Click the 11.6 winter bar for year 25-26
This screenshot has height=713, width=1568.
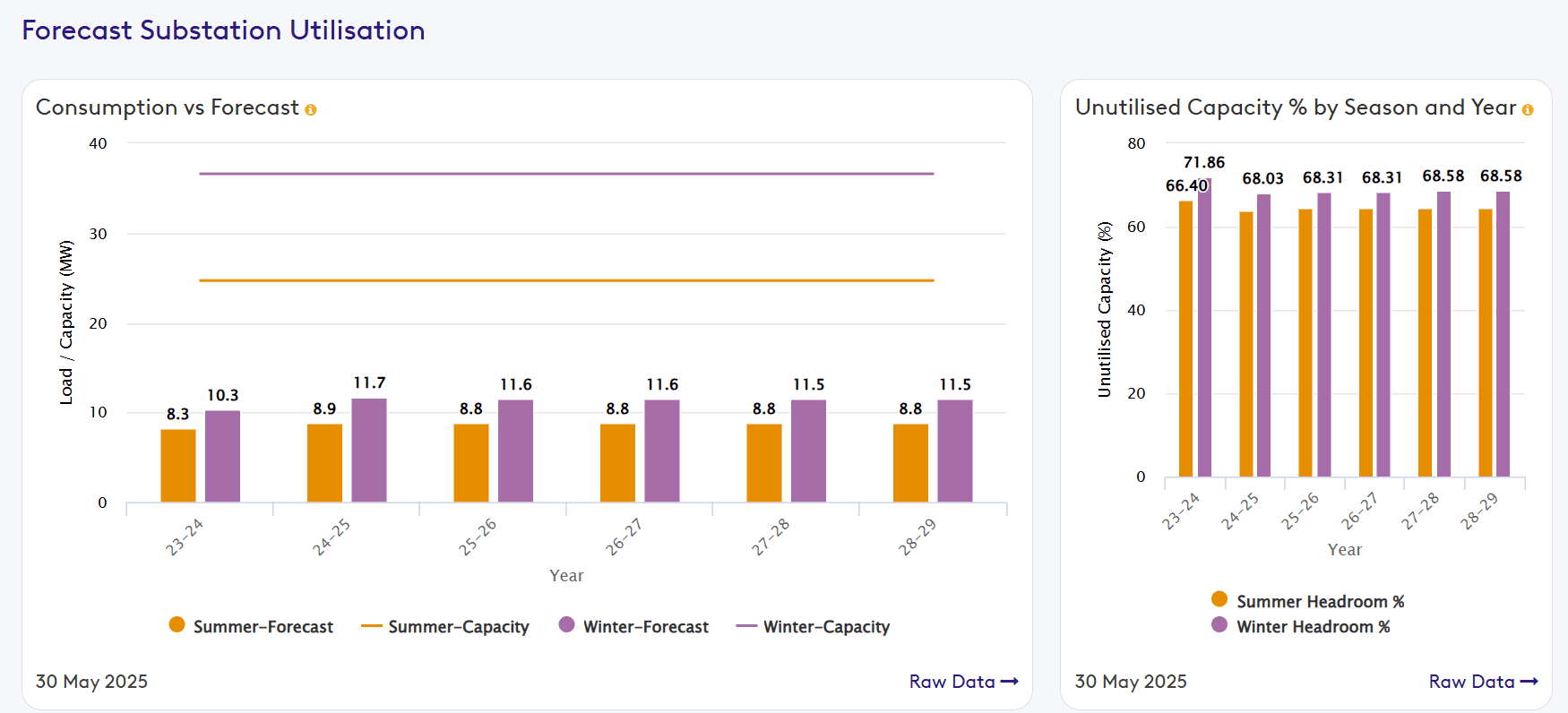(515, 451)
